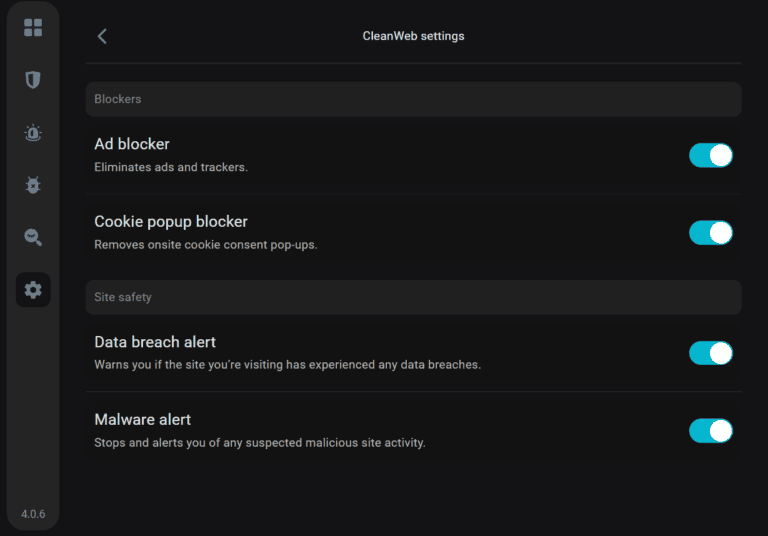Toggle the Data breach alert switch

[x=711, y=353]
